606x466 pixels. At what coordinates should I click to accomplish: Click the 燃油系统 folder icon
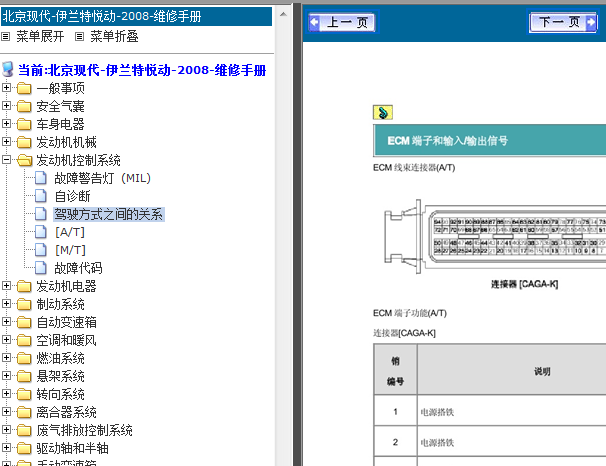[24, 358]
